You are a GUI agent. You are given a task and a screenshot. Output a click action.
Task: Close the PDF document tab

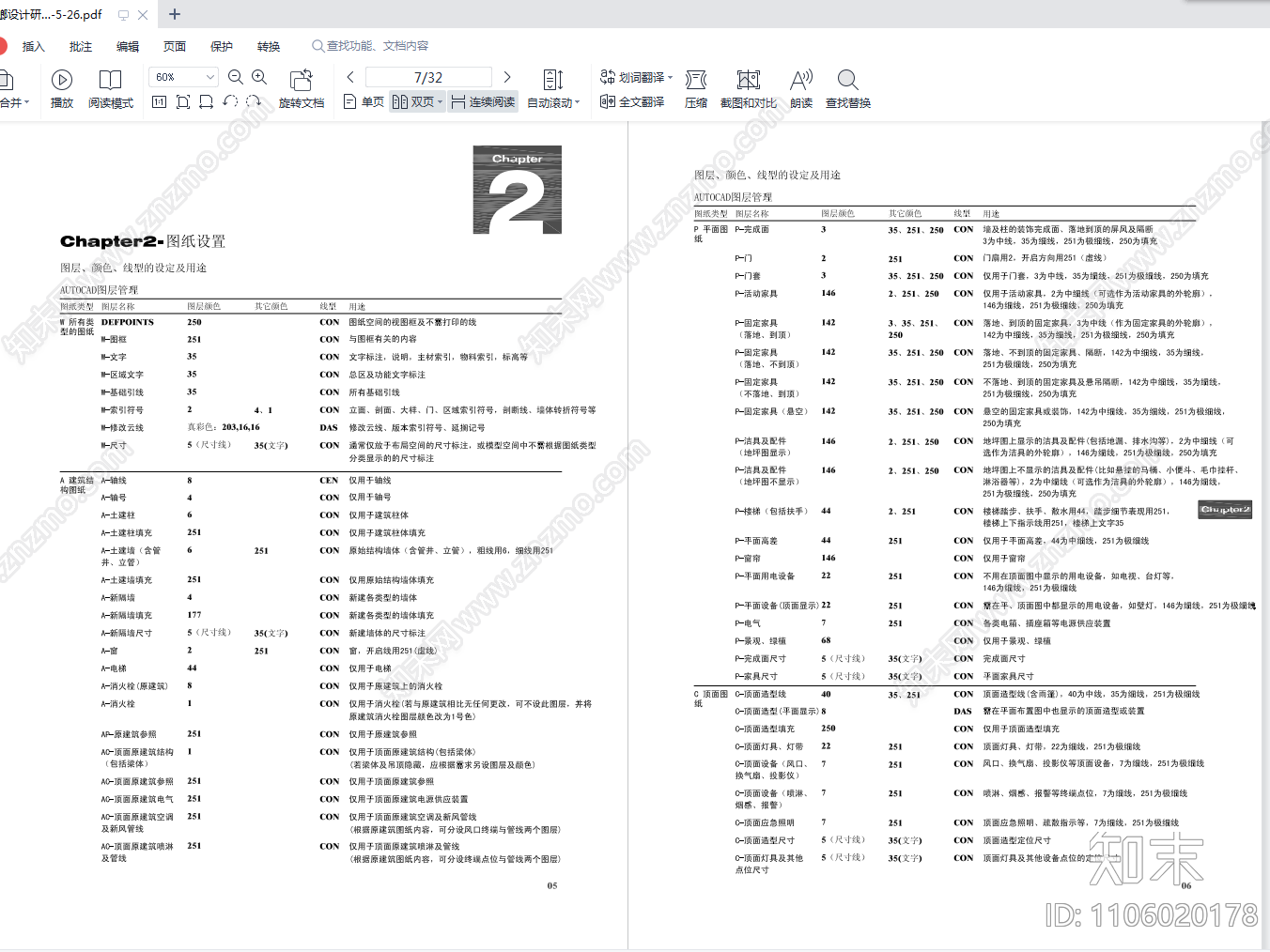tap(143, 15)
